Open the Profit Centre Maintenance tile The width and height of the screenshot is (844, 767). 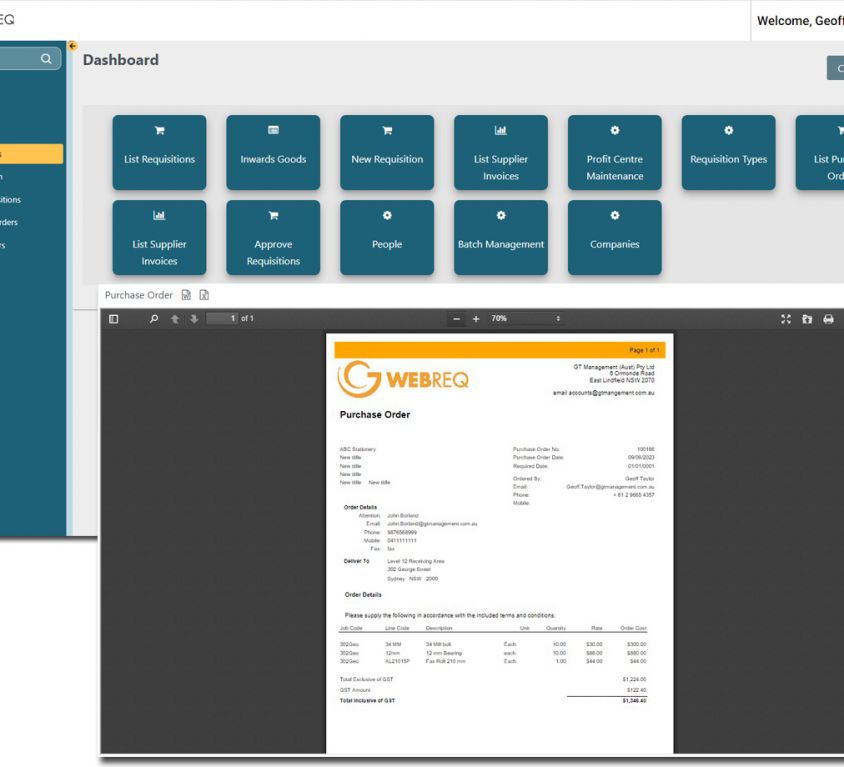615,152
